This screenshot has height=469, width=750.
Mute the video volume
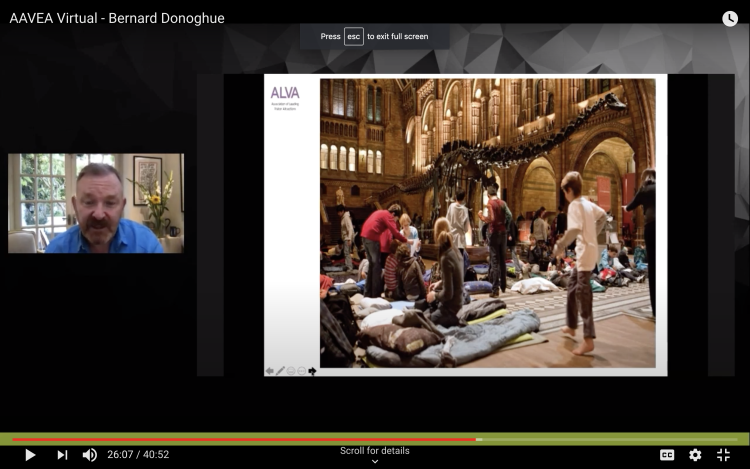coord(90,455)
